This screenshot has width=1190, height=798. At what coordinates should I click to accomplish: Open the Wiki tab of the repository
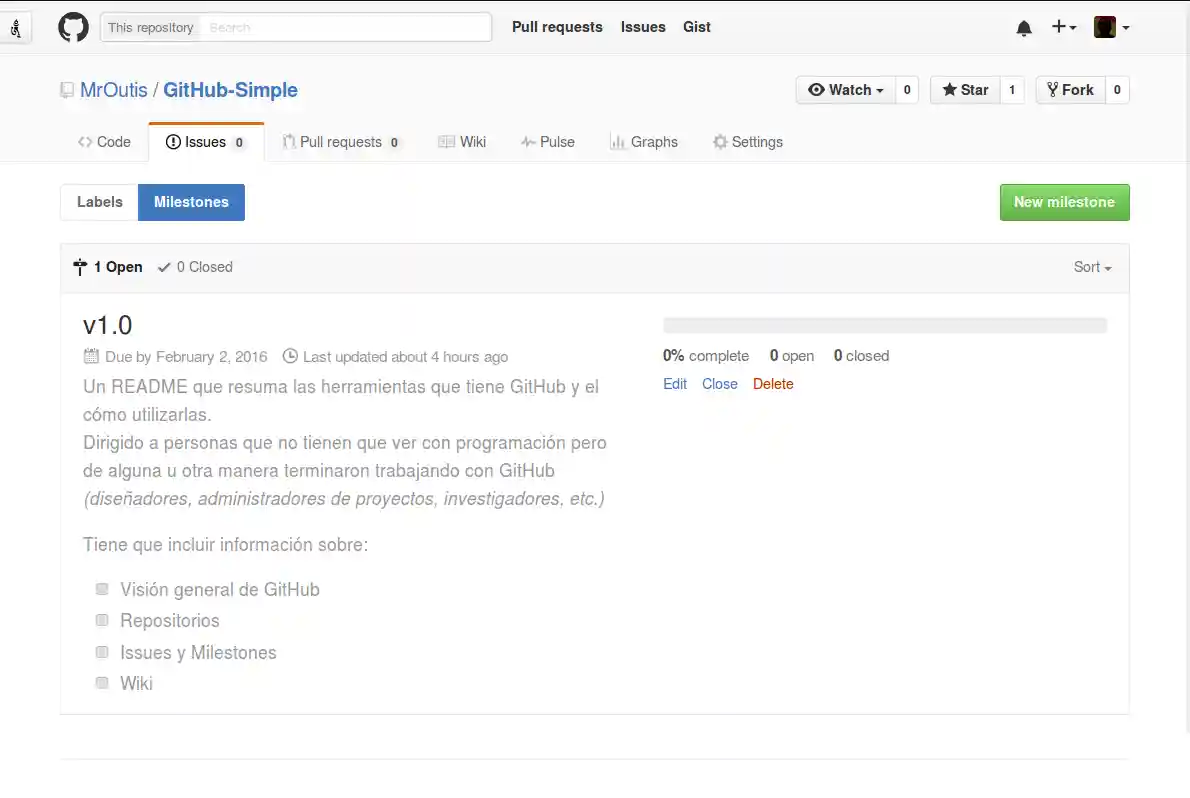[x=462, y=141]
